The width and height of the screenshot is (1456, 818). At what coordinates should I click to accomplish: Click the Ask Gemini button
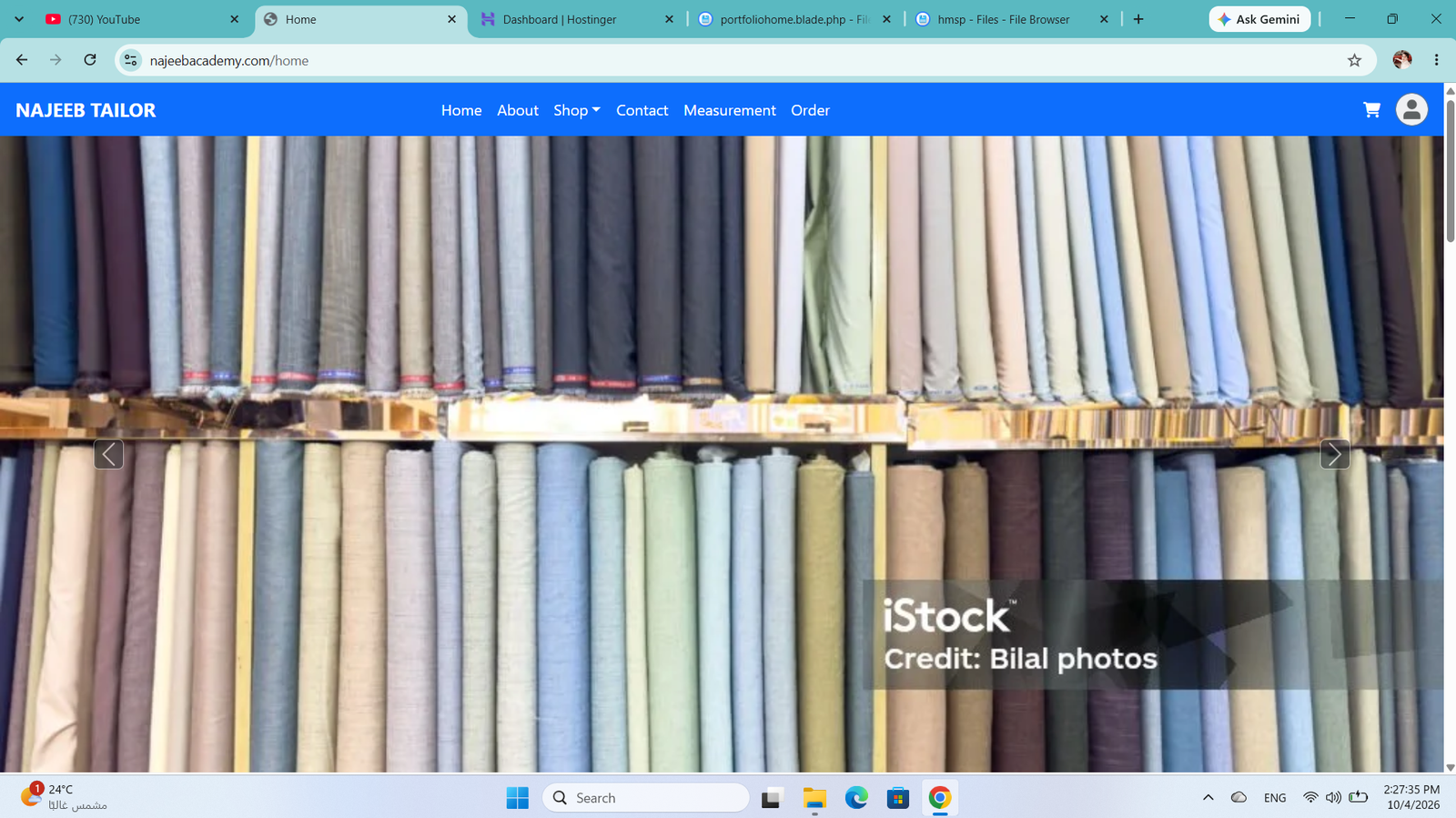pyautogui.click(x=1259, y=19)
